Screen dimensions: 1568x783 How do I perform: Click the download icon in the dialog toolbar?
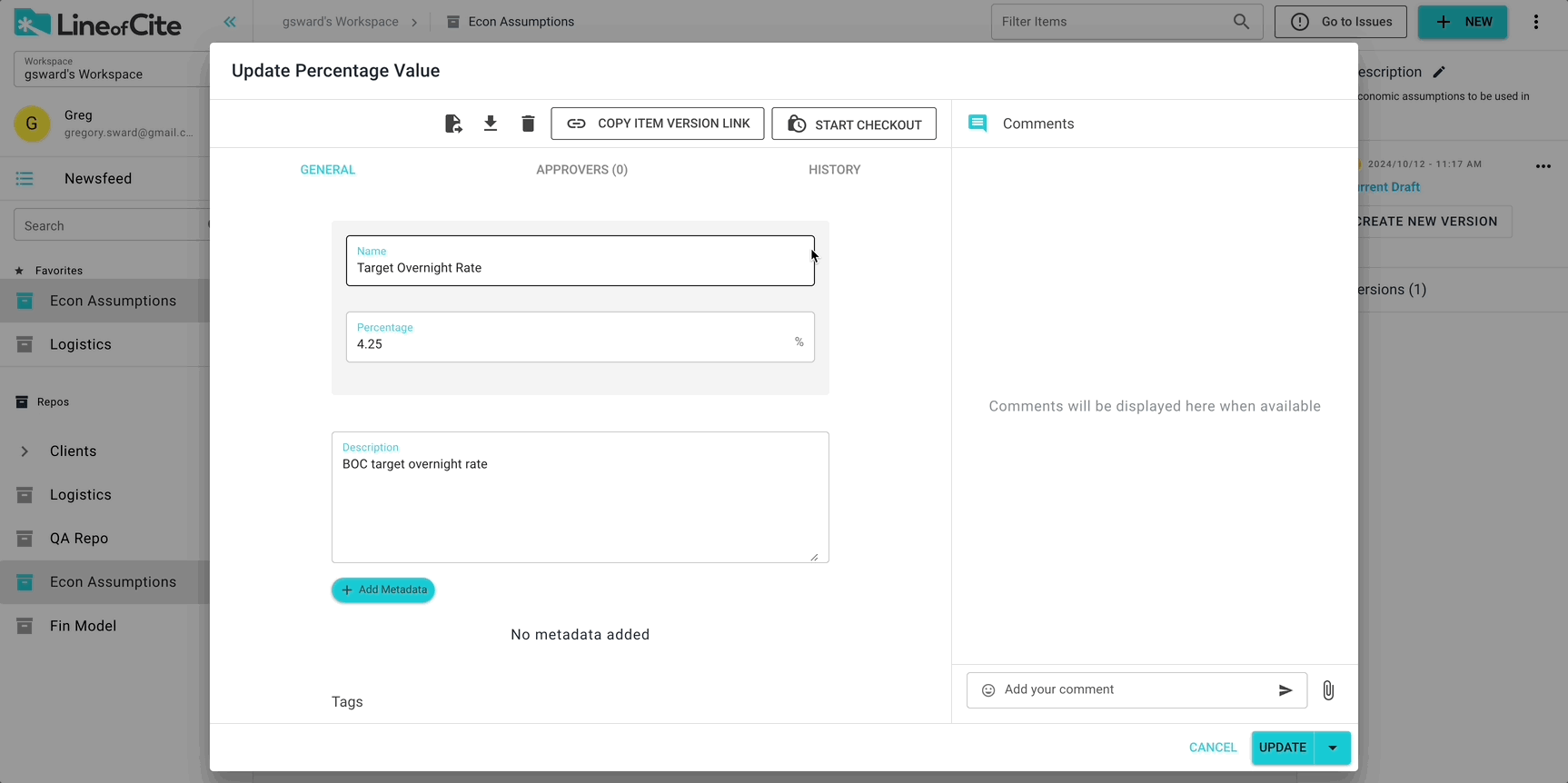click(x=491, y=124)
